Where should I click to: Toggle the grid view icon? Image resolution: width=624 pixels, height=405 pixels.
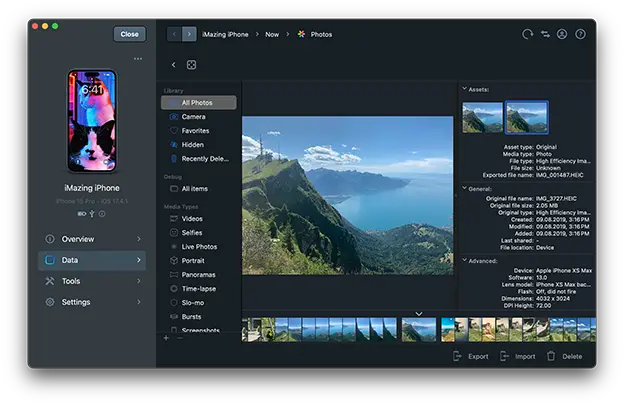coord(191,65)
